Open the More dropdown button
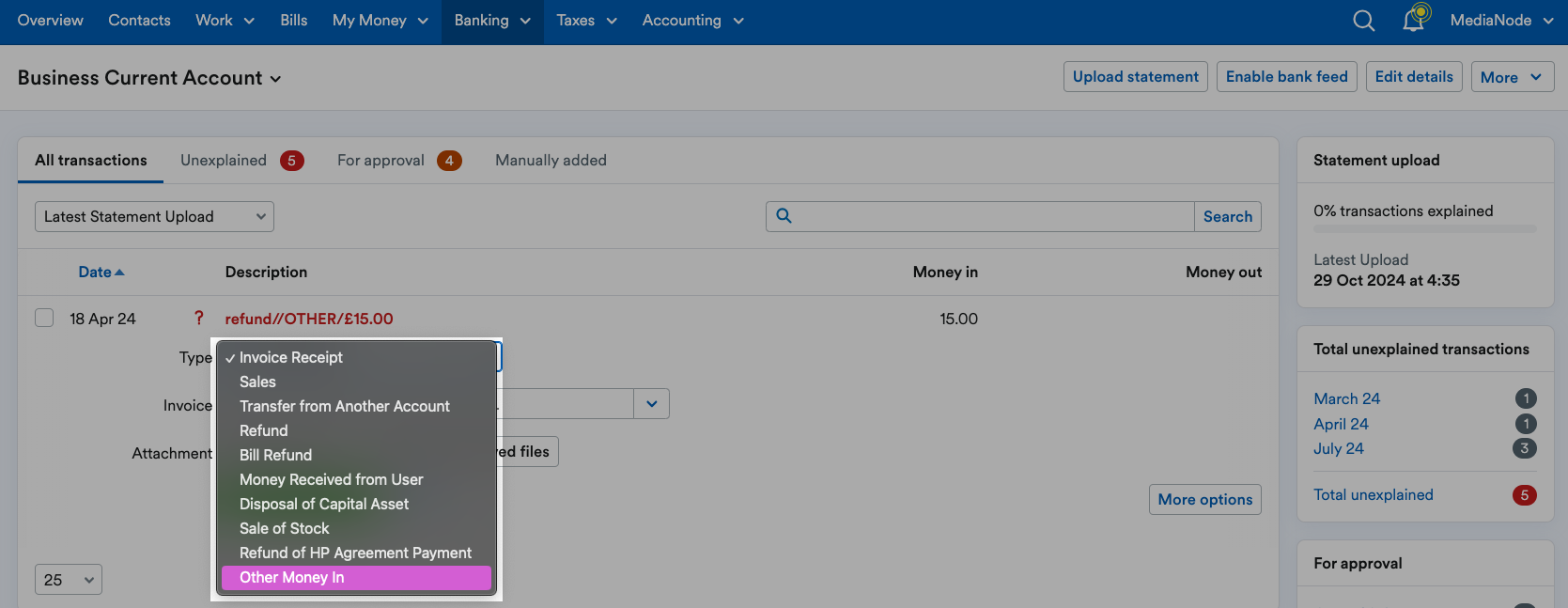The height and width of the screenshot is (608, 1568). tap(1512, 77)
